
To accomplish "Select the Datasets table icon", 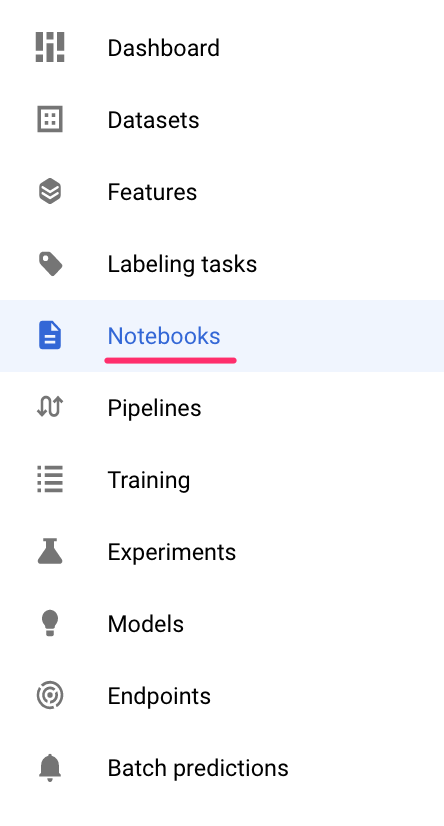I will pos(50,120).
